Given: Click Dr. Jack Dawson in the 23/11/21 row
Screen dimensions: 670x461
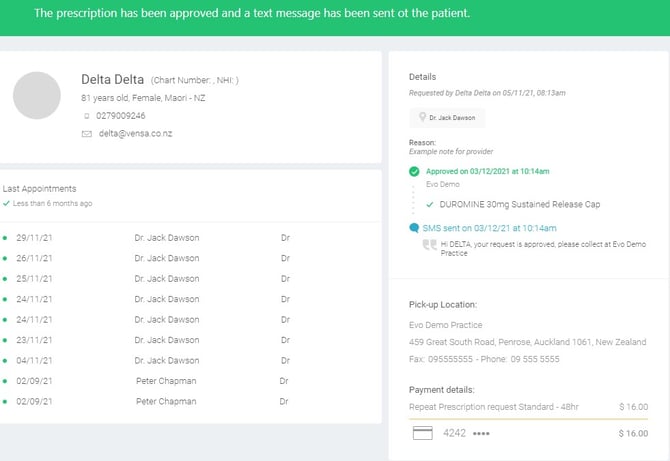Looking at the screenshot, I should point(167,341).
